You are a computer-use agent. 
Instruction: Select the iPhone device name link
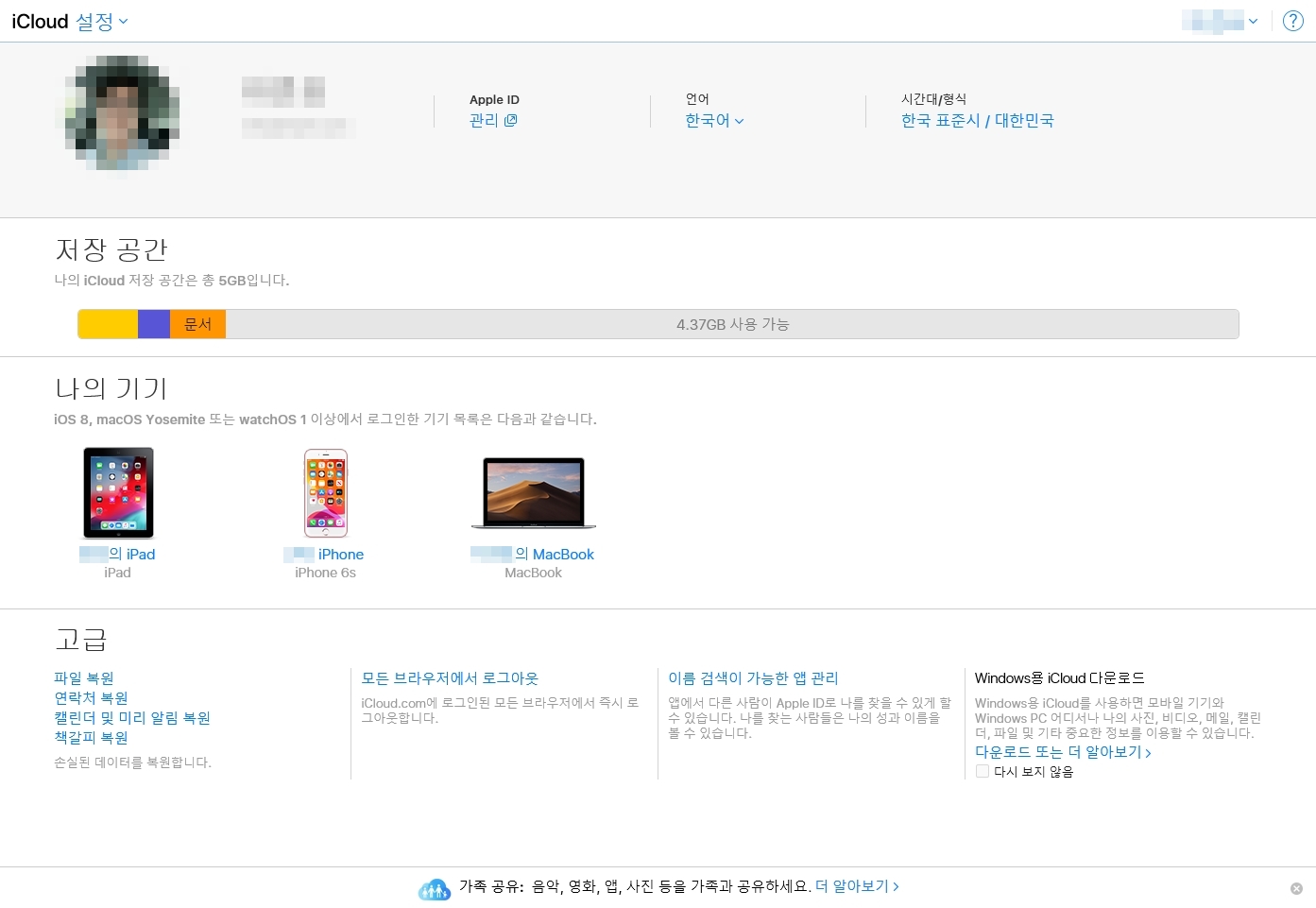325,554
